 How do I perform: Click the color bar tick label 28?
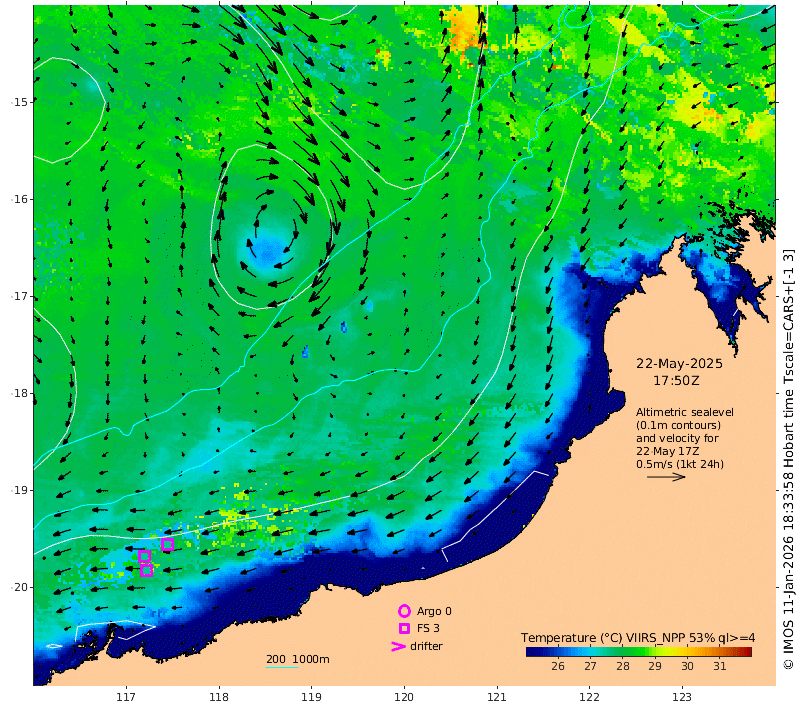(x=622, y=666)
